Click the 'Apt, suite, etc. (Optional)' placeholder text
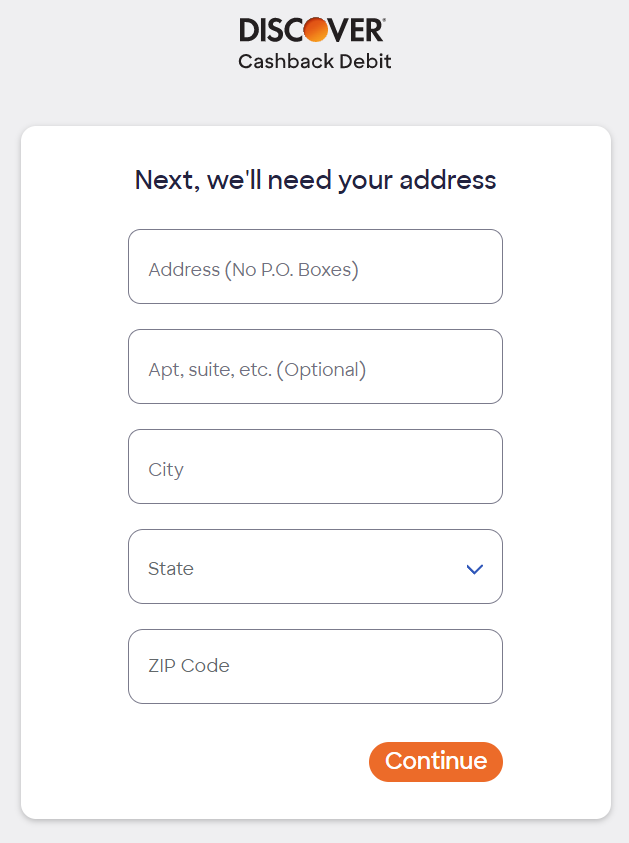This screenshot has width=629, height=843. 258,370
